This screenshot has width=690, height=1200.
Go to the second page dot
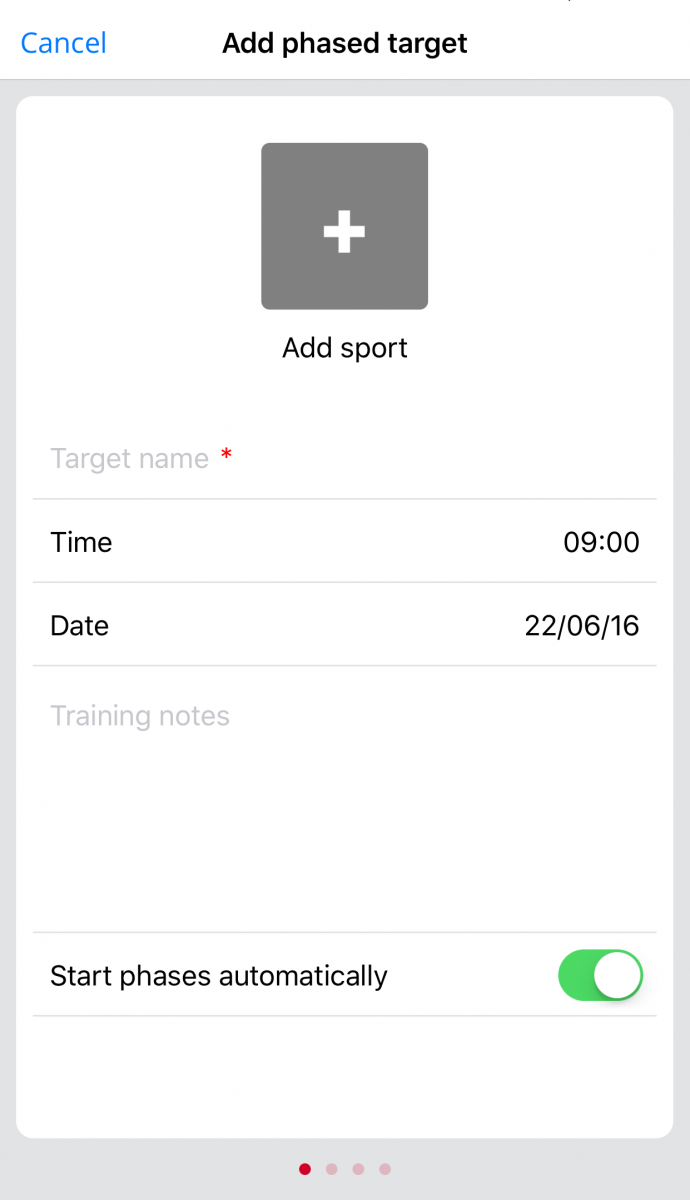(332, 1168)
